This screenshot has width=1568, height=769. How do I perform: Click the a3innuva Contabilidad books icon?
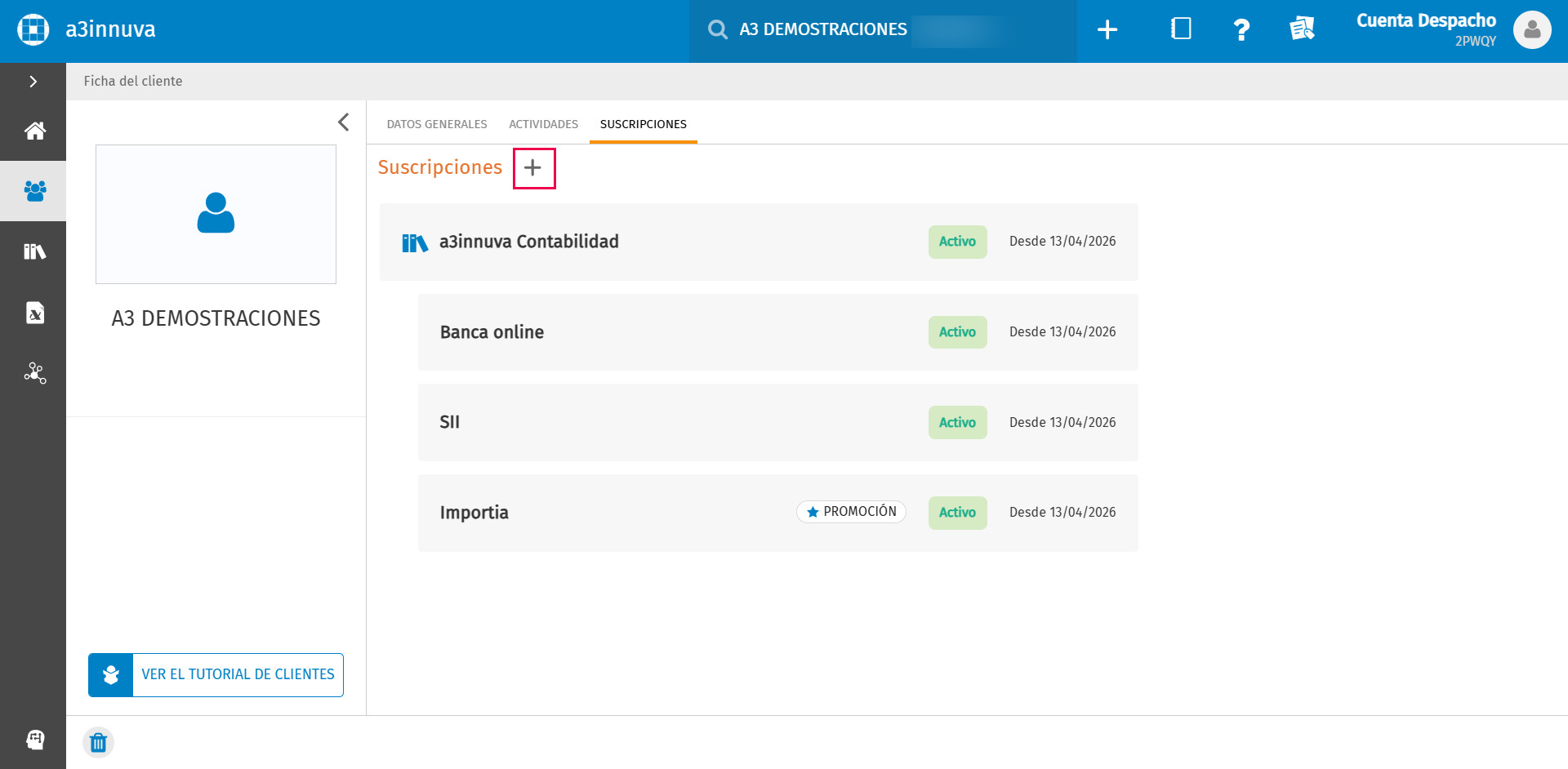pos(415,242)
